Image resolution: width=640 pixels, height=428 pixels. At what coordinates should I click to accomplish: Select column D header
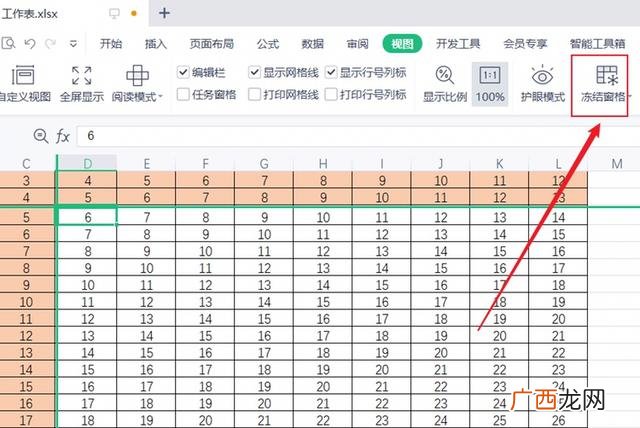point(87,164)
